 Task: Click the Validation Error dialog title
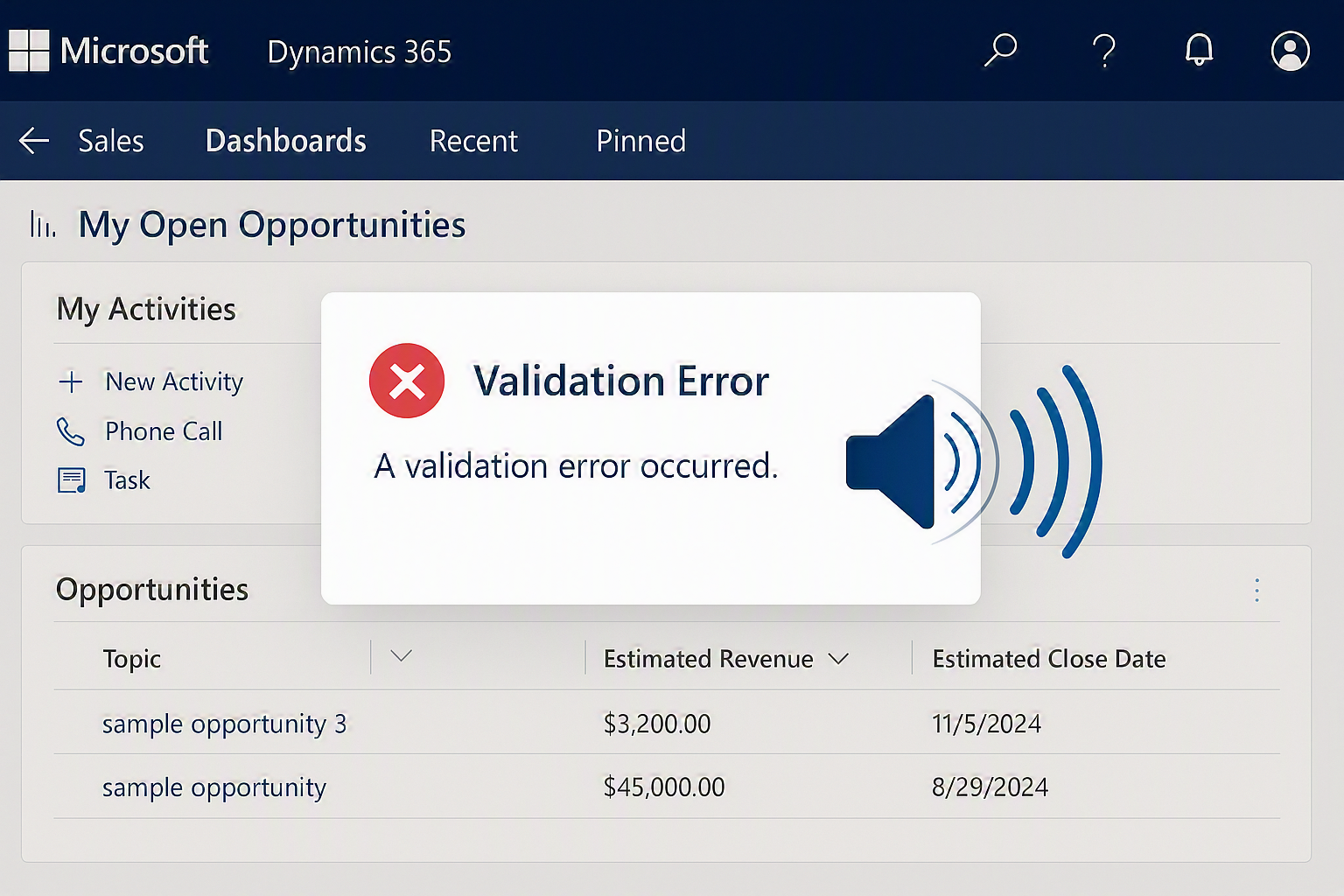pos(621,381)
